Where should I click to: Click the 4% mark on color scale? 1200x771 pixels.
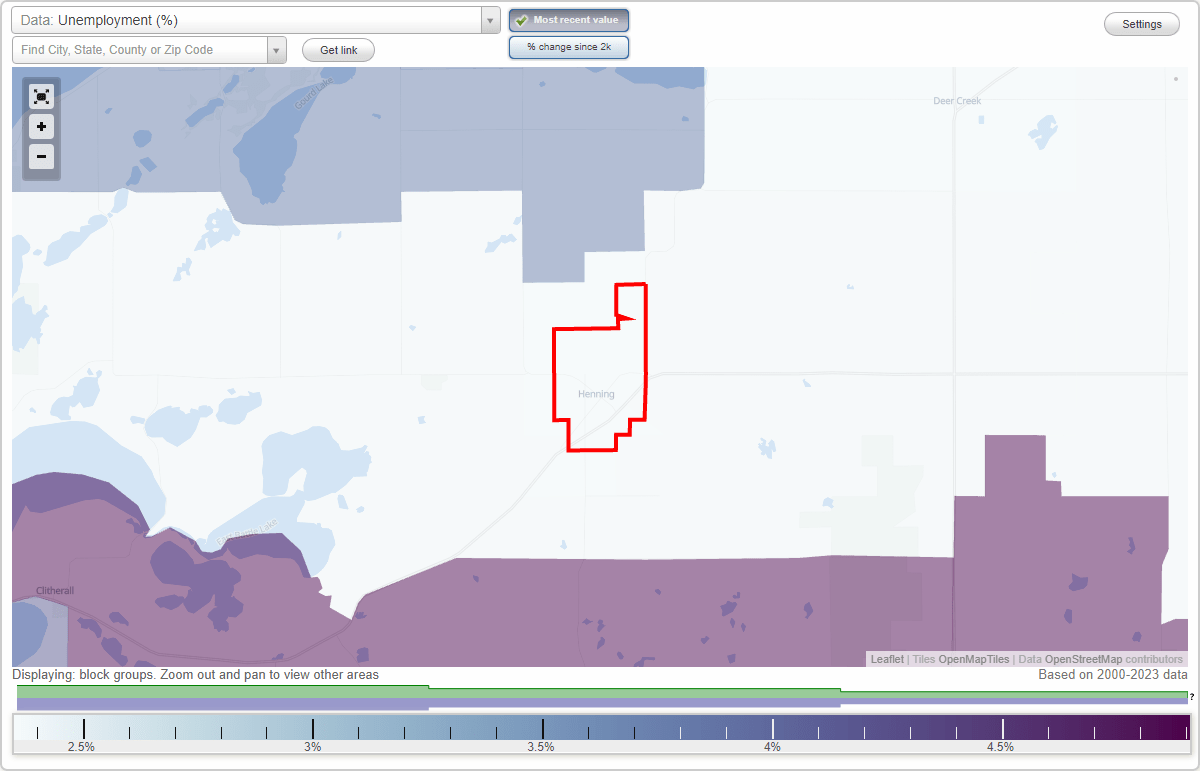[772, 746]
